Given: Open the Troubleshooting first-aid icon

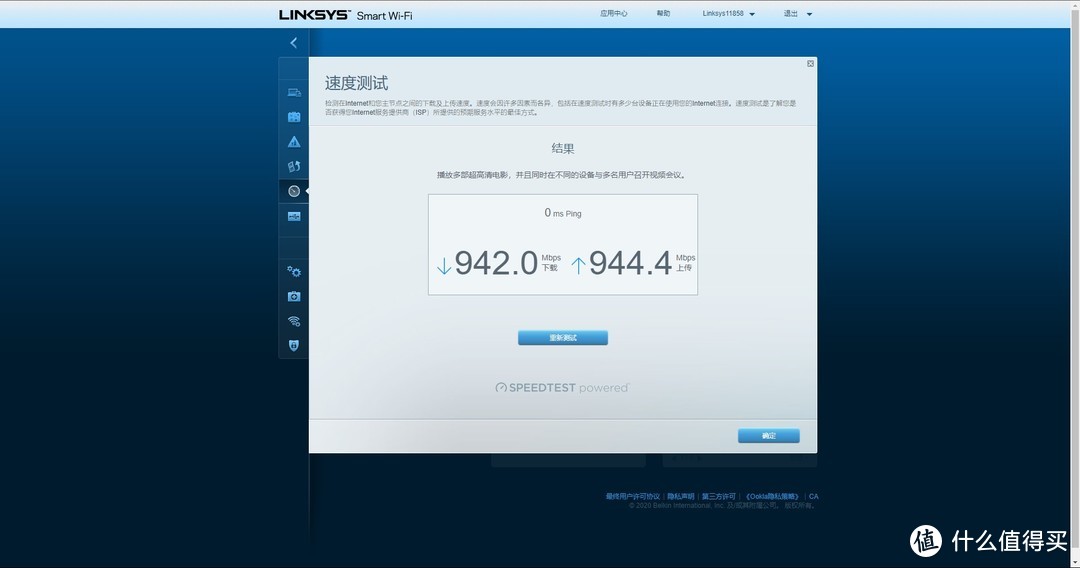Looking at the screenshot, I should pos(294,296).
